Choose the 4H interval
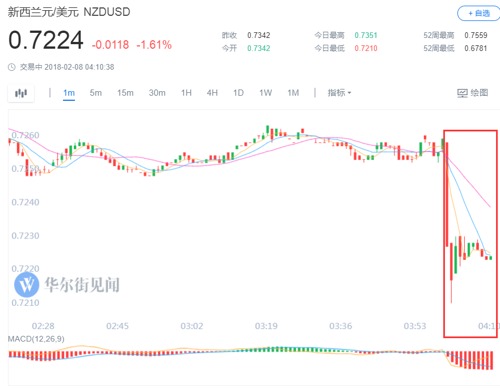This screenshot has height=388, width=500. pyautogui.click(x=212, y=93)
